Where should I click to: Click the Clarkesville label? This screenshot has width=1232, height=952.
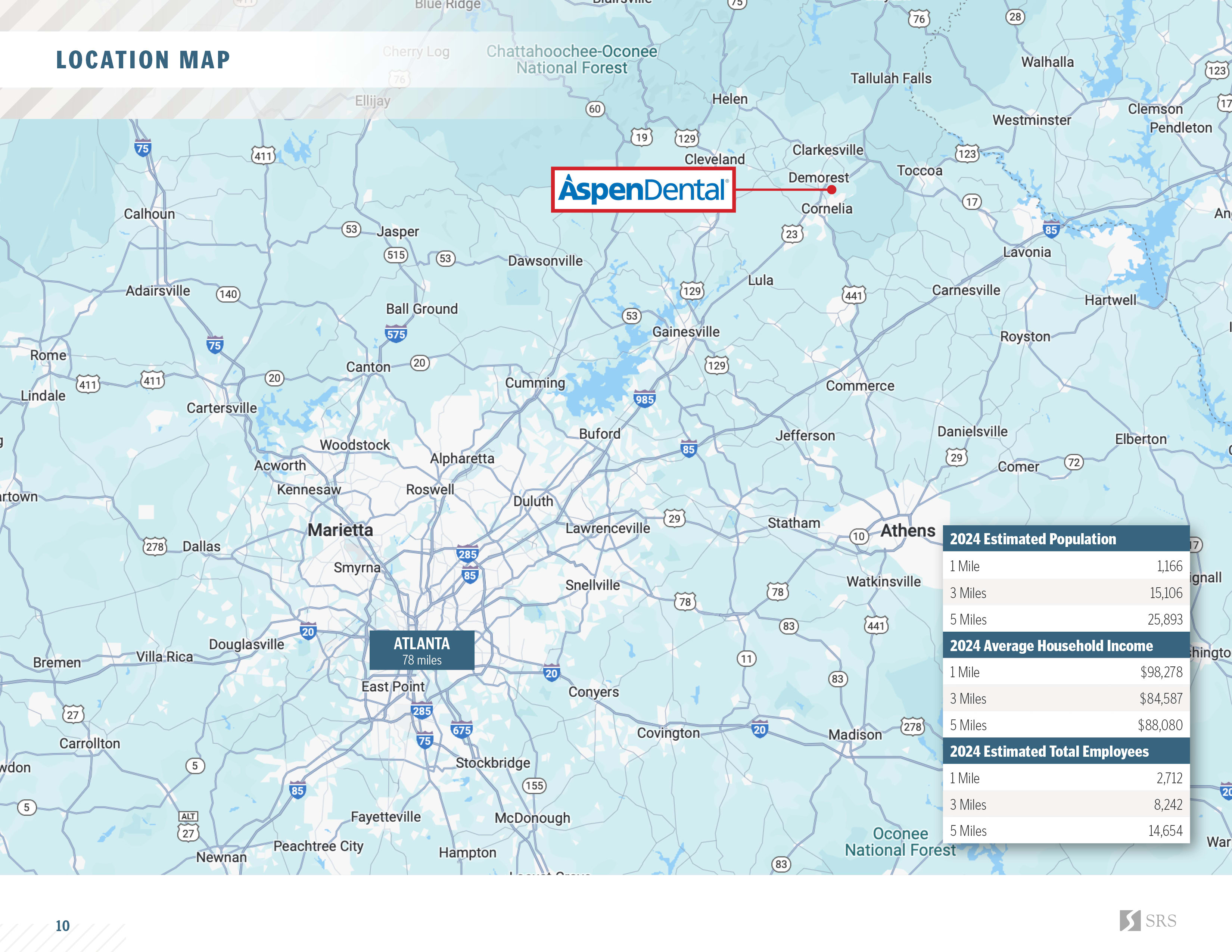click(x=828, y=150)
